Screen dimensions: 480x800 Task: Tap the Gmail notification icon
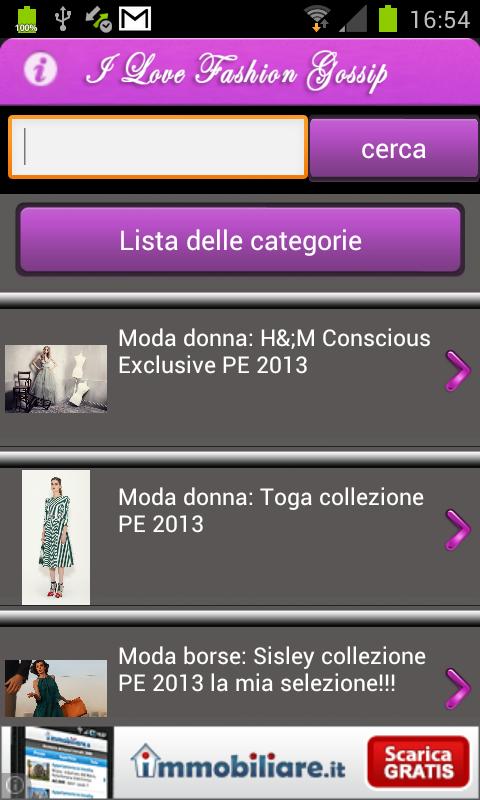[135, 19]
